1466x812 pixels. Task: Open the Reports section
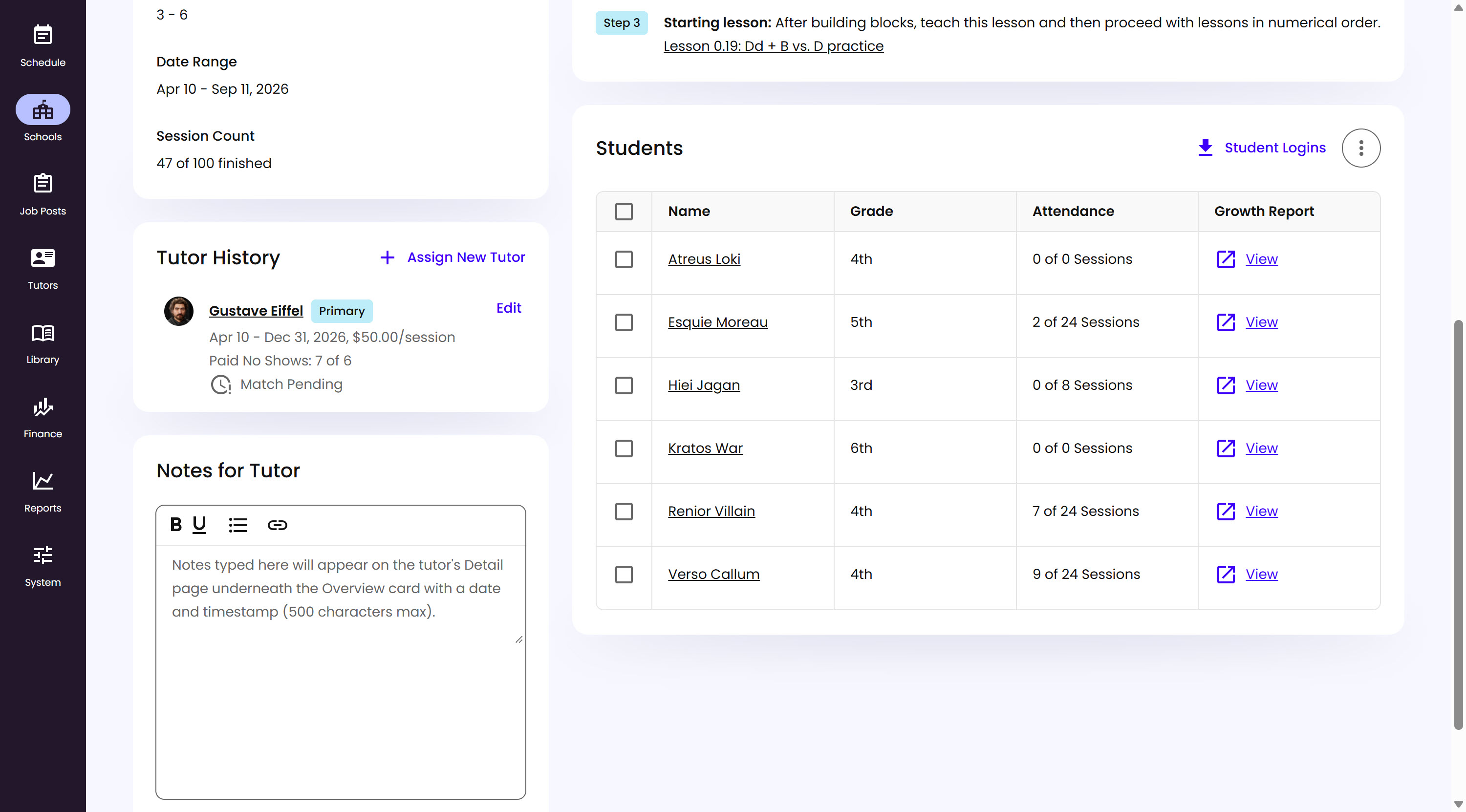(43, 491)
